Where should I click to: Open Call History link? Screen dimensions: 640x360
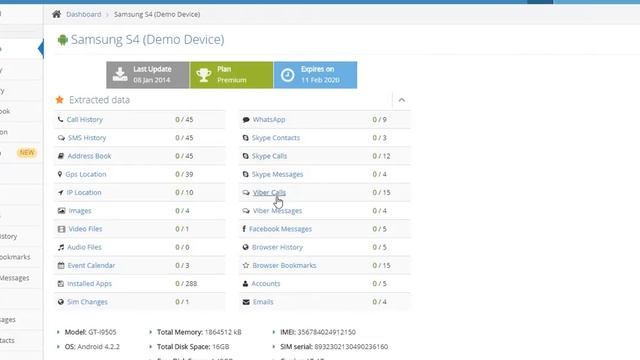click(84, 120)
